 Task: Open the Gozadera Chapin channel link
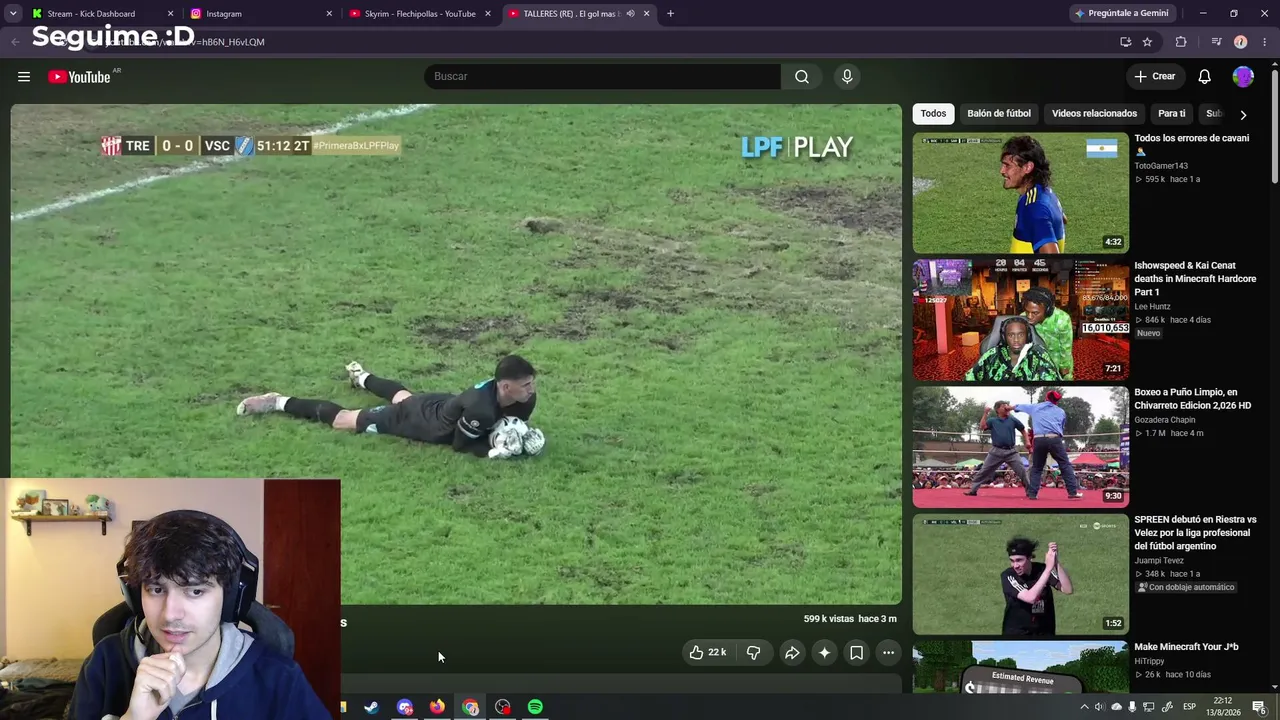(x=1165, y=420)
